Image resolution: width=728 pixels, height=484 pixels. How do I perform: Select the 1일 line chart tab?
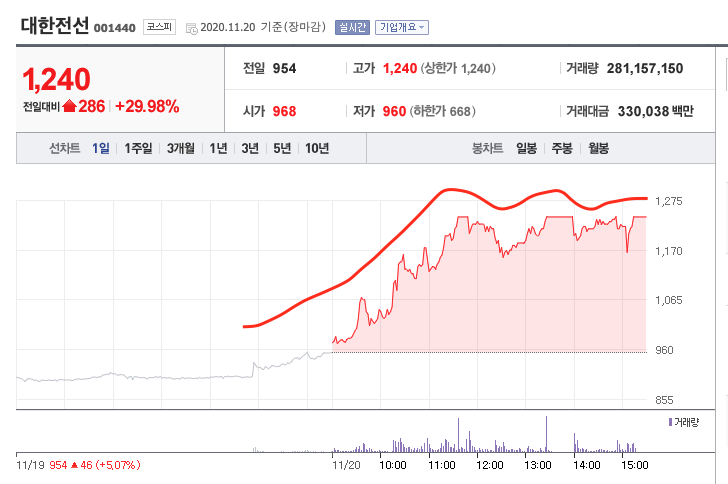[x=101, y=148]
